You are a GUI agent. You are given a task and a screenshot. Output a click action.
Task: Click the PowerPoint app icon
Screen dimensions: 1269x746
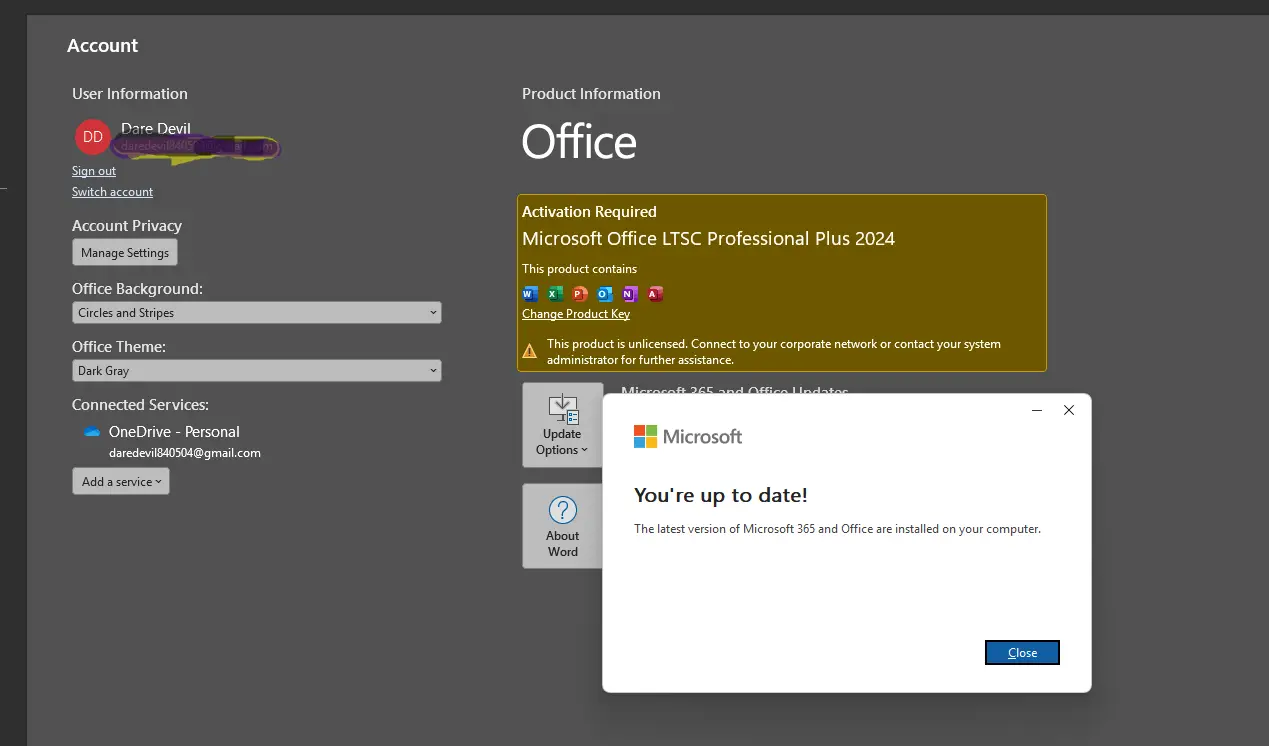pyautogui.click(x=580, y=294)
